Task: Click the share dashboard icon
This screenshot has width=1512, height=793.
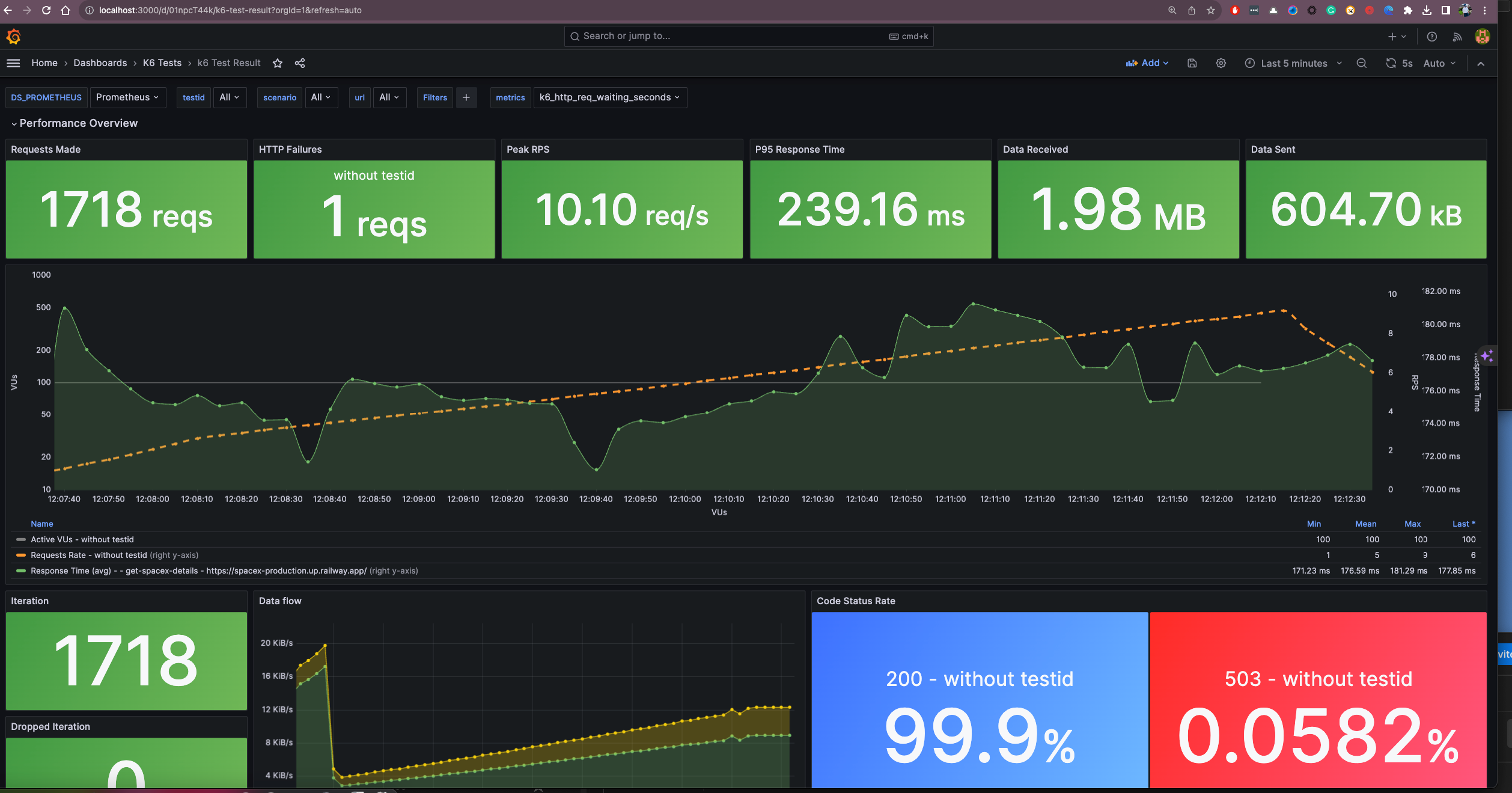Action: coord(300,63)
